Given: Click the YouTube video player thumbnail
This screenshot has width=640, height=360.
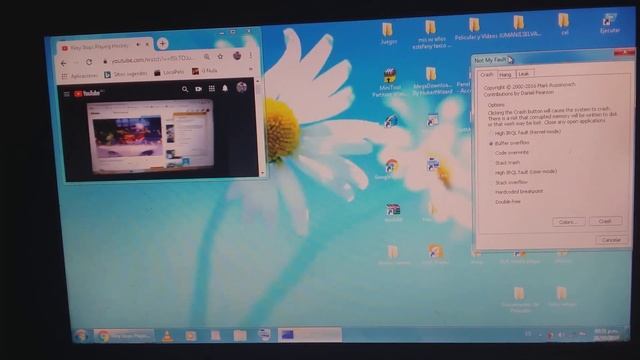Looking at the screenshot, I should pyautogui.click(x=150, y=136).
